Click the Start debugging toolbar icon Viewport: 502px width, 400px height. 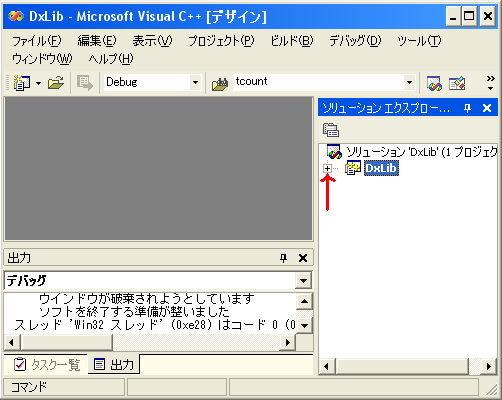85,83
